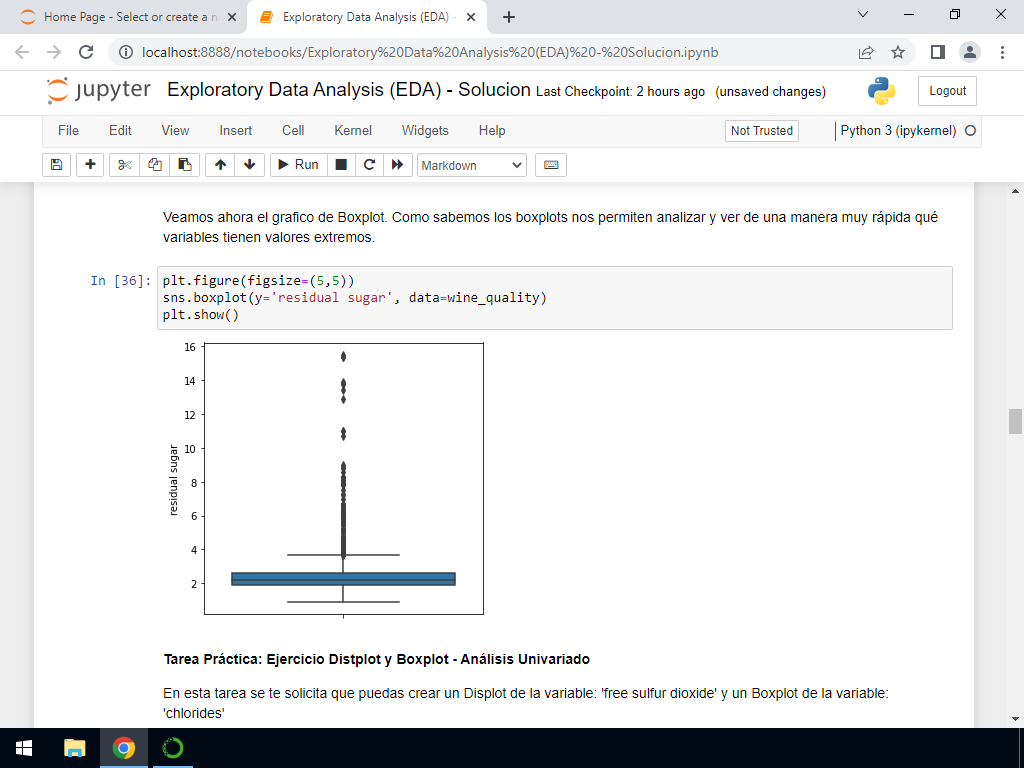This screenshot has height=768, width=1024.
Task: Run the selected cell
Action: [298, 165]
